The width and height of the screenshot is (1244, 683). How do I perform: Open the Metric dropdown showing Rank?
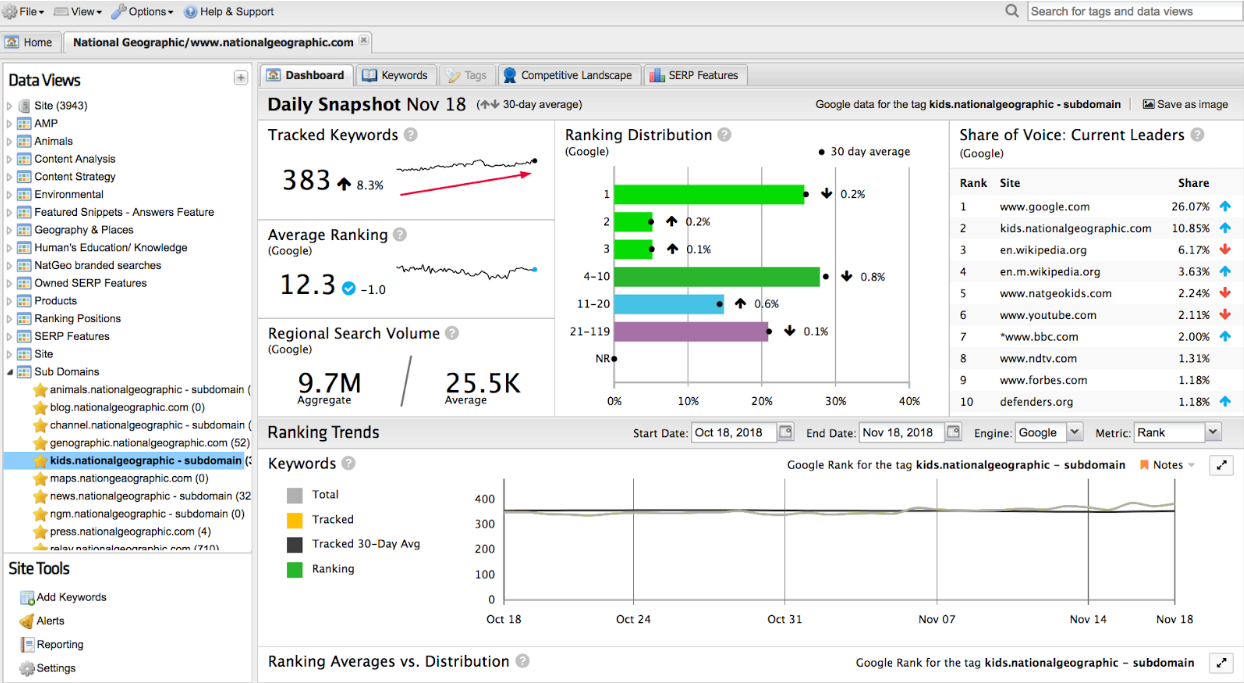(x=1178, y=433)
